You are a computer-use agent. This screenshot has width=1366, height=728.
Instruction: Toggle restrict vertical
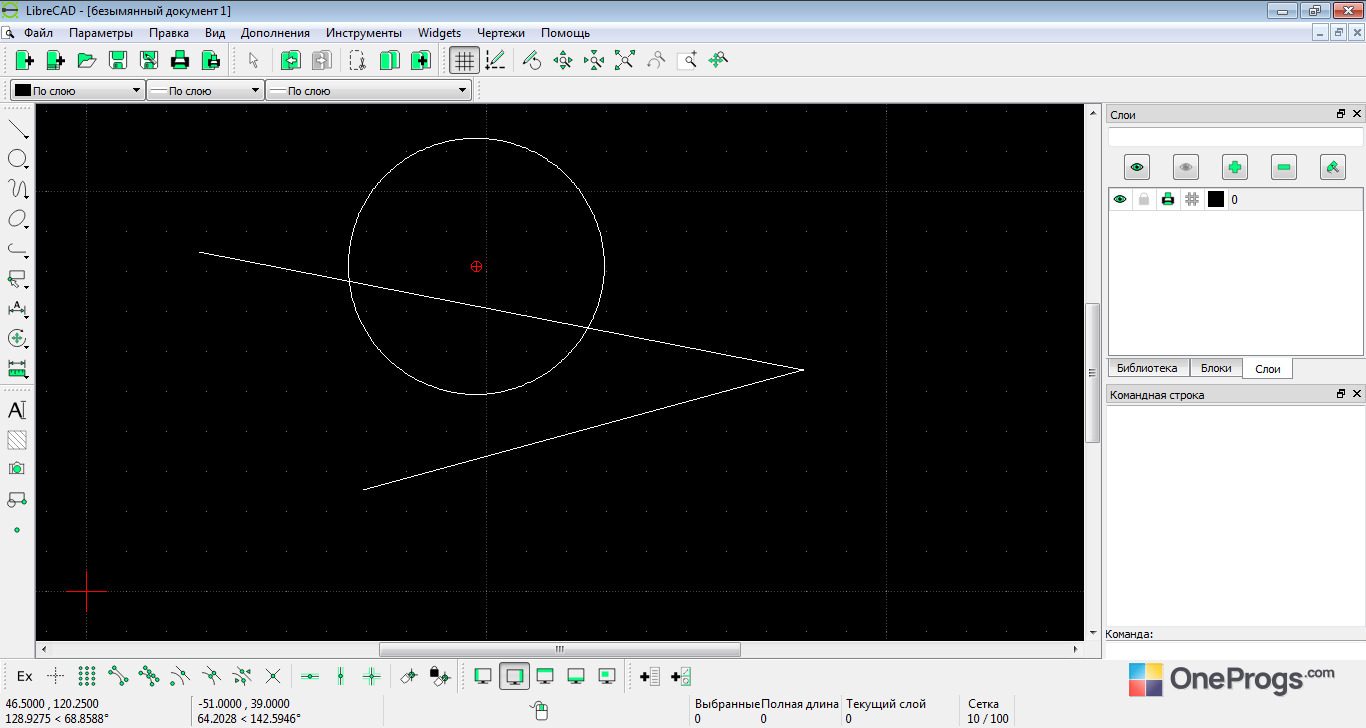point(341,677)
